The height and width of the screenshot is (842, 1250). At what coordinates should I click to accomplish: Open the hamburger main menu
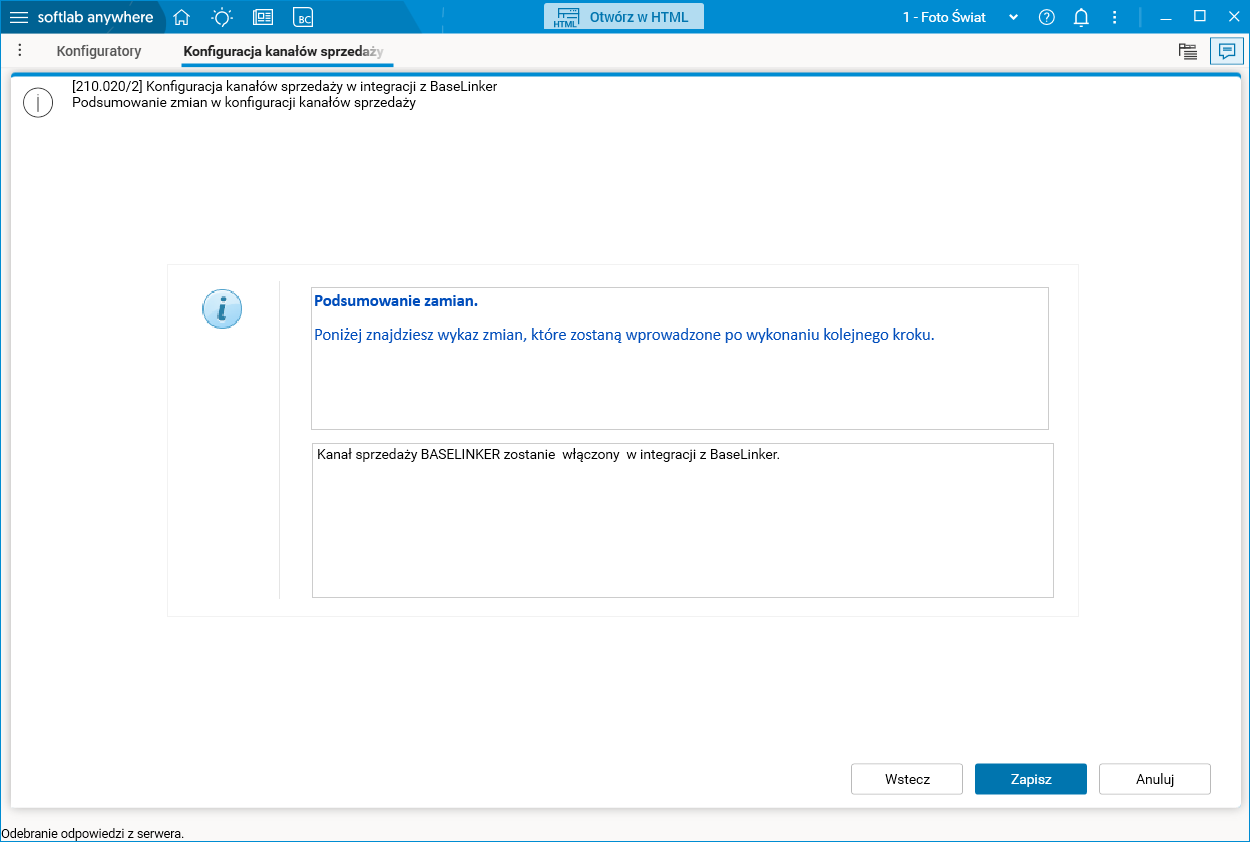pyautogui.click(x=18, y=17)
